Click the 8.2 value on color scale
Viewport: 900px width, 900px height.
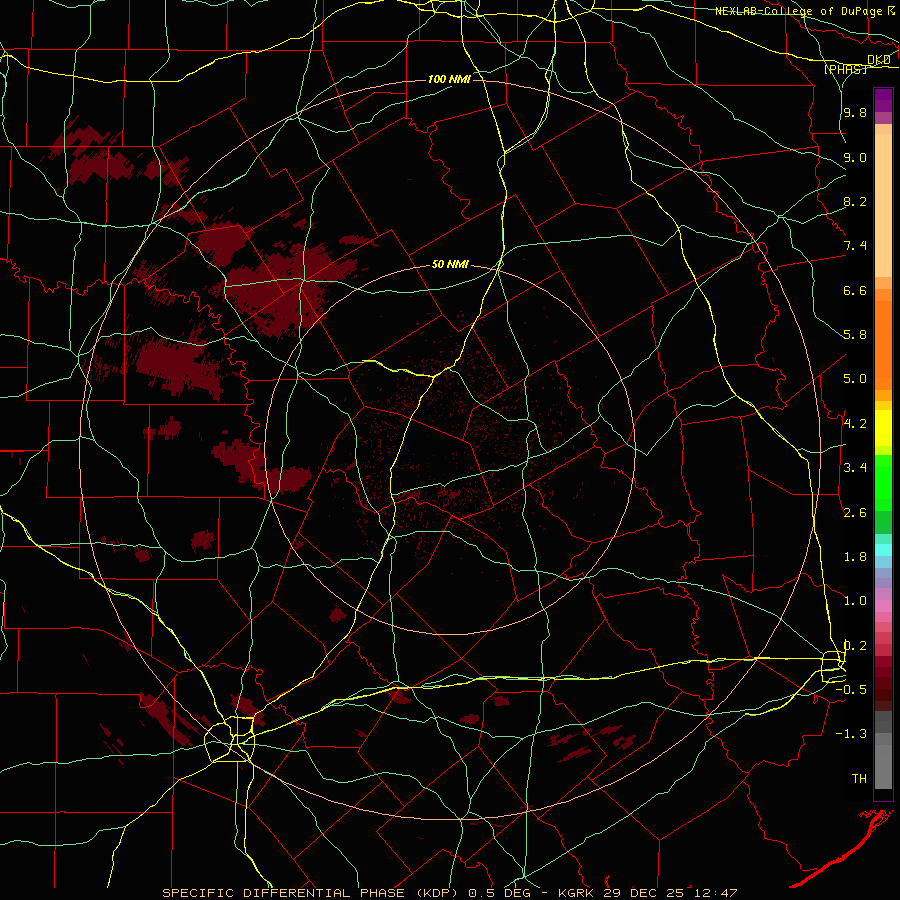pos(855,201)
